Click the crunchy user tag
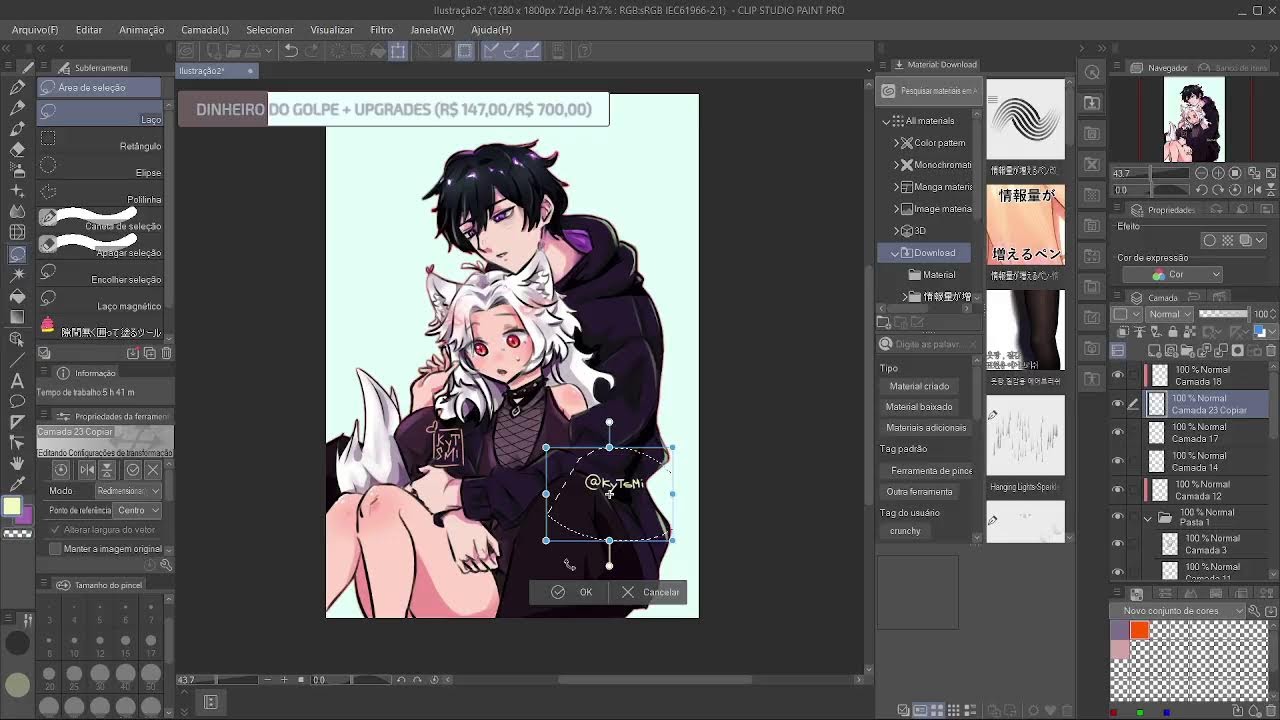Screen dimensions: 1280x720 [905, 531]
